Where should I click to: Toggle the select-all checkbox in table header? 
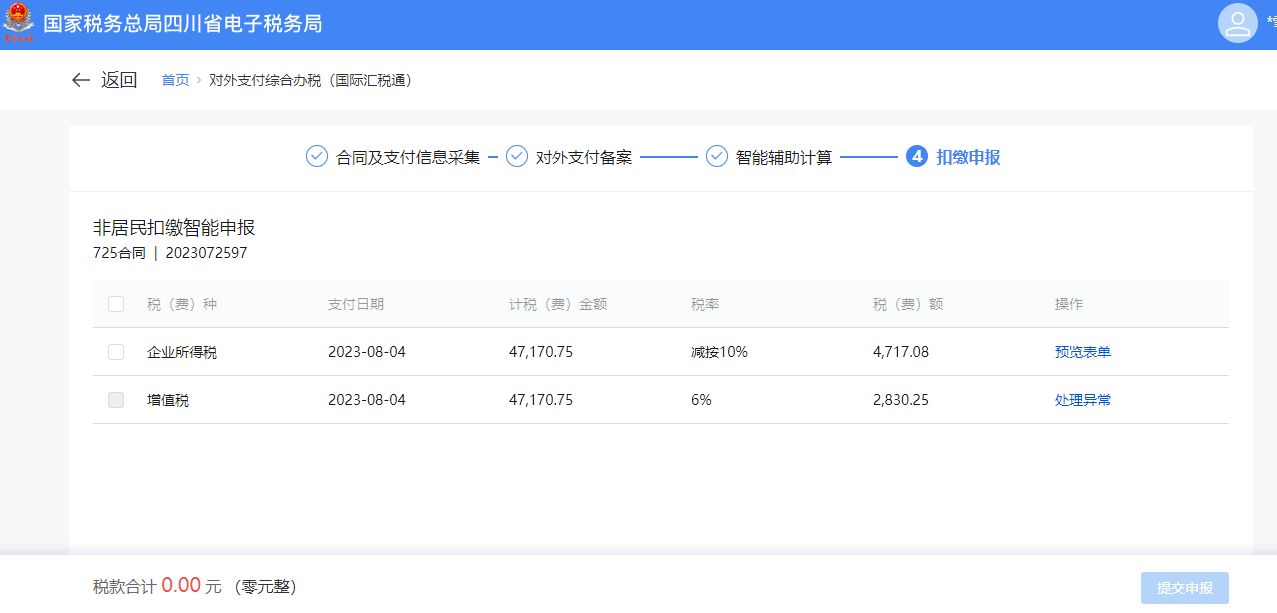pos(116,304)
